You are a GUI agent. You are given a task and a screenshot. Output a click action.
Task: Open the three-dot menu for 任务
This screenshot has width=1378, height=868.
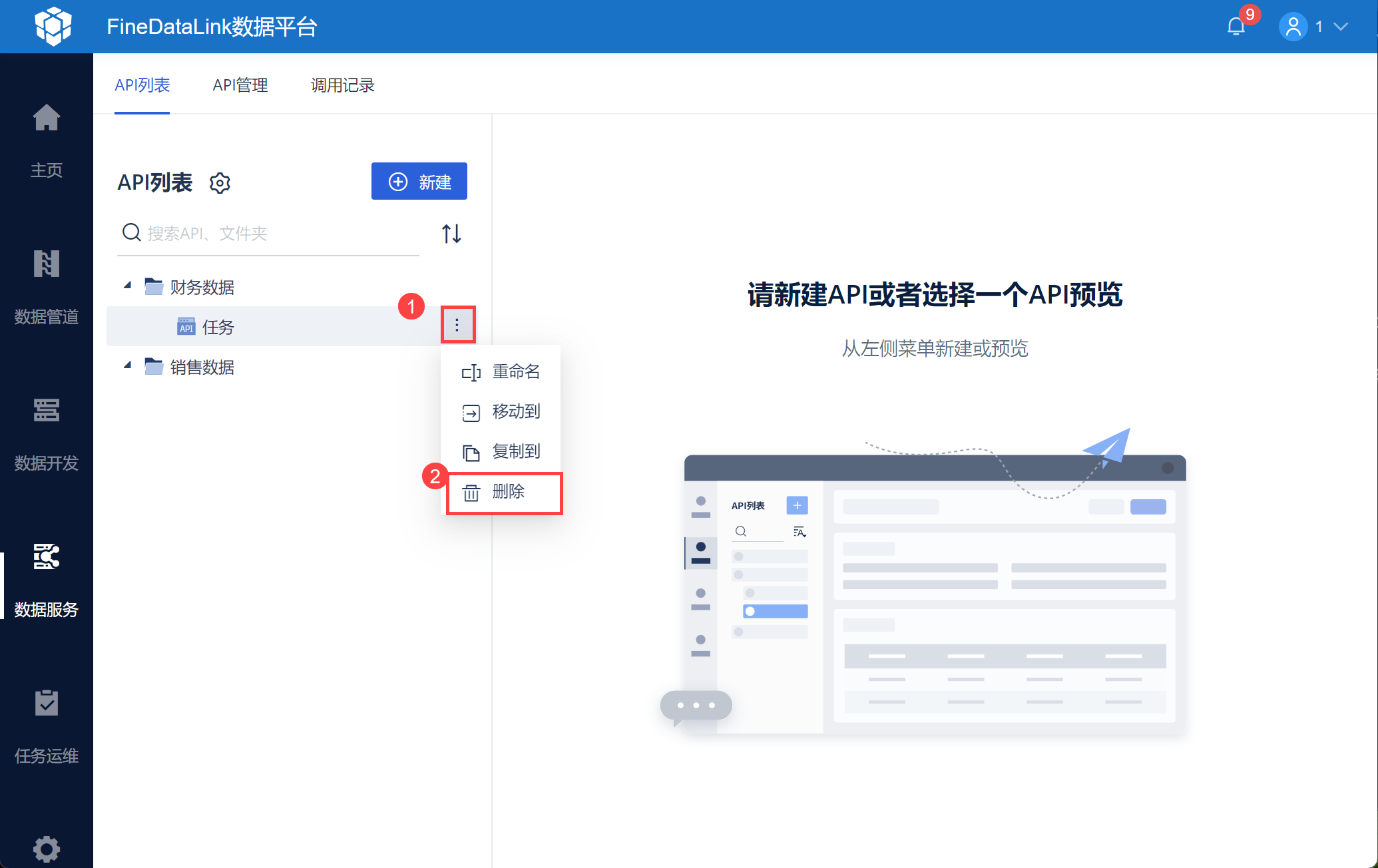click(457, 325)
